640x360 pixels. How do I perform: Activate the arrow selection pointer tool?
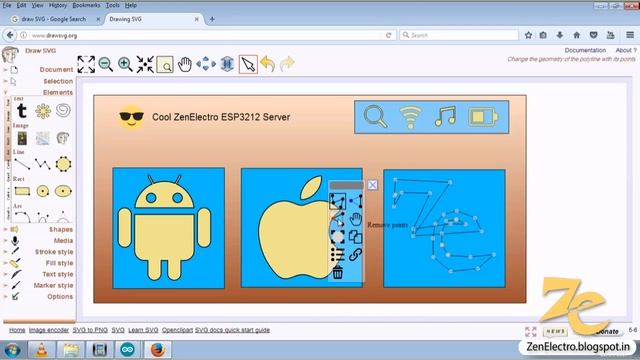(x=248, y=64)
